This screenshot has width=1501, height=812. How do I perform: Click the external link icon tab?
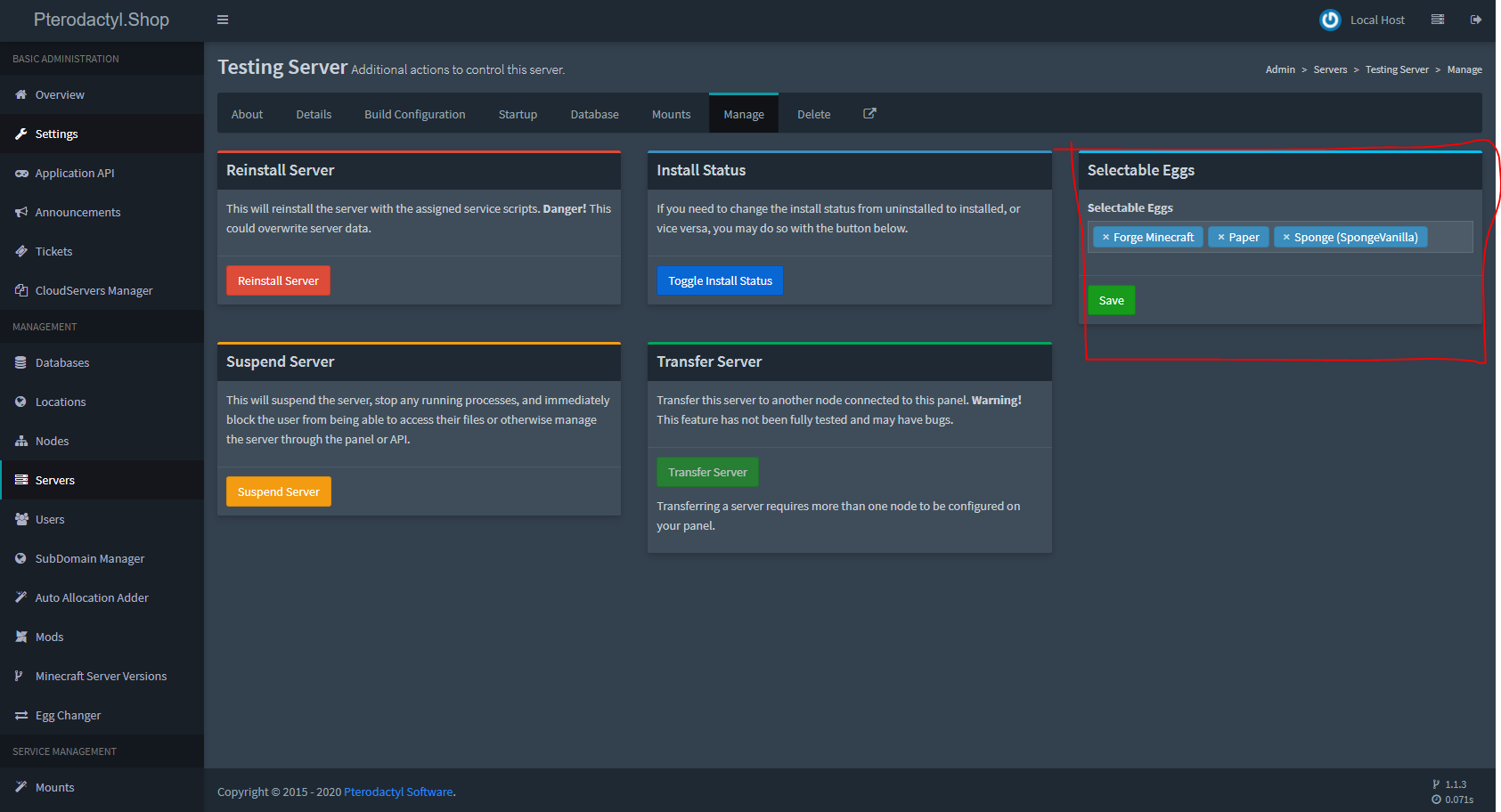pyautogui.click(x=869, y=114)
